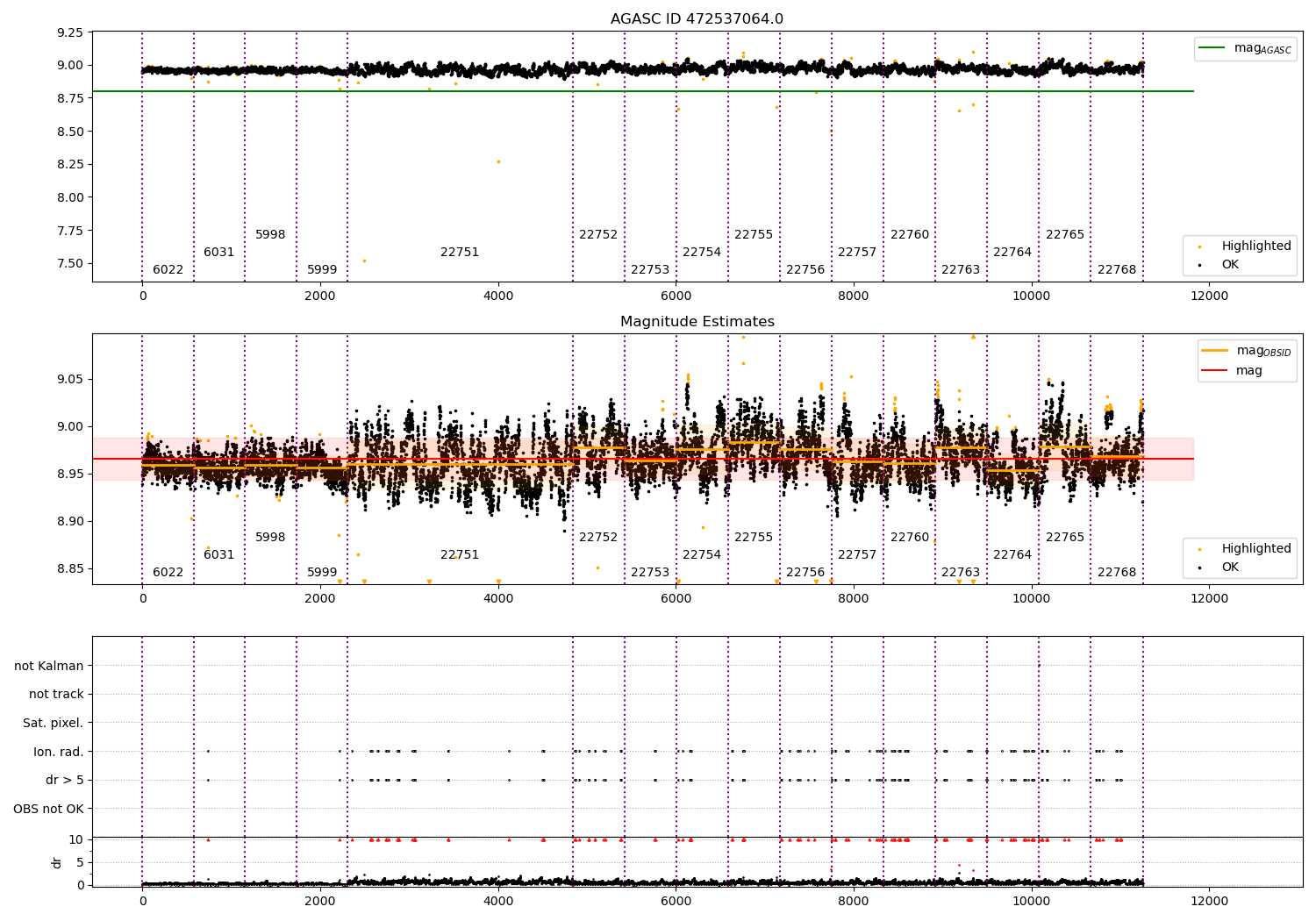This screenshot has height=921, width=1316.
Task: Click OBSID label 22755 in the top plot
Action: click(754, 235)
